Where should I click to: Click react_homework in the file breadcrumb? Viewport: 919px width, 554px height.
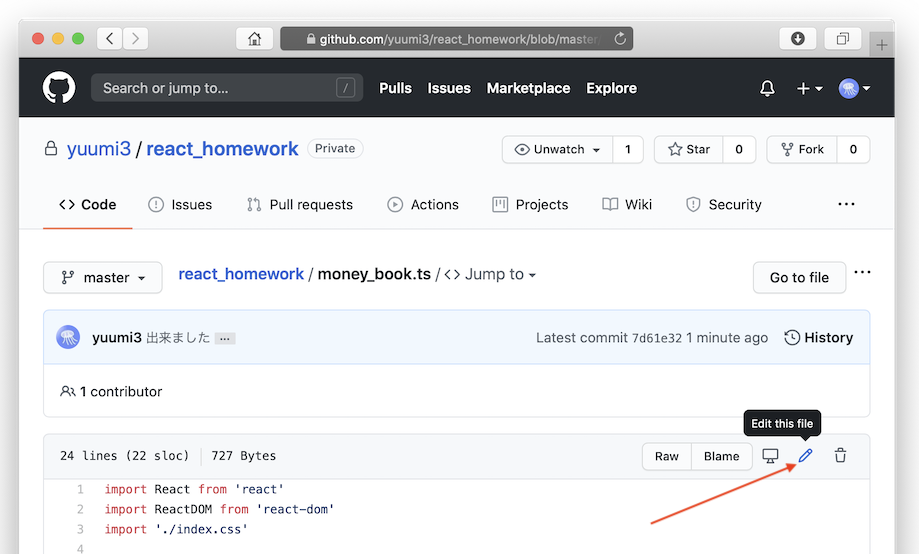tap(241, 274)
